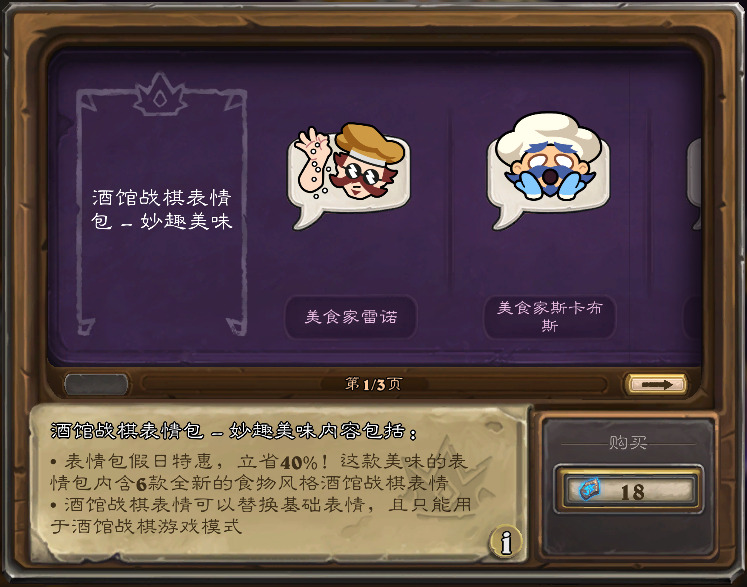Screen dimensions: 747x587
Task: Select the 美食家雷诺 name label
Action: [x=351, y=317]
